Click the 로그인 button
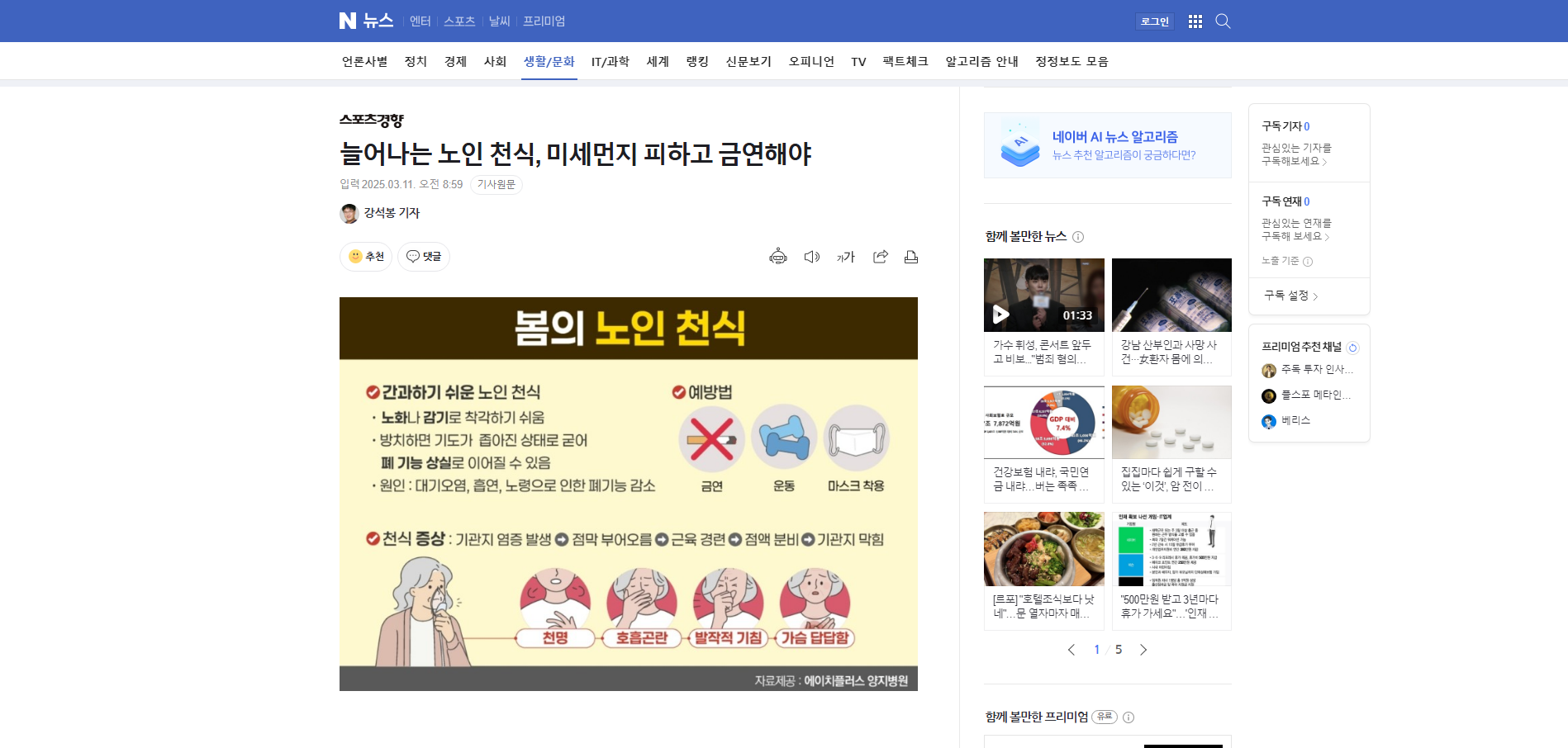 tap(1154, 21)
